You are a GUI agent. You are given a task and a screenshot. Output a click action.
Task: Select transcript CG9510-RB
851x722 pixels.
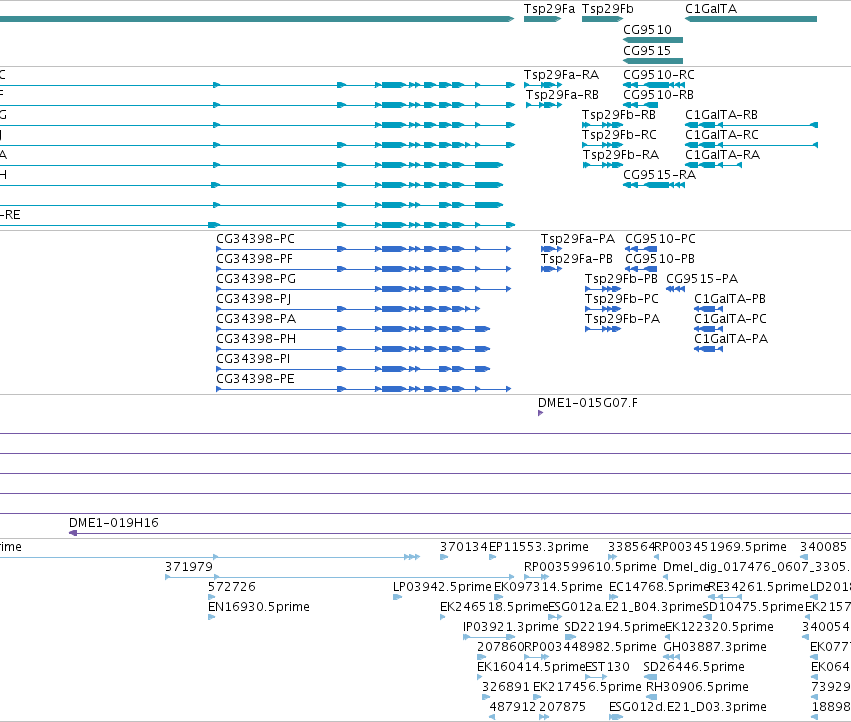[x=658, y=95]
